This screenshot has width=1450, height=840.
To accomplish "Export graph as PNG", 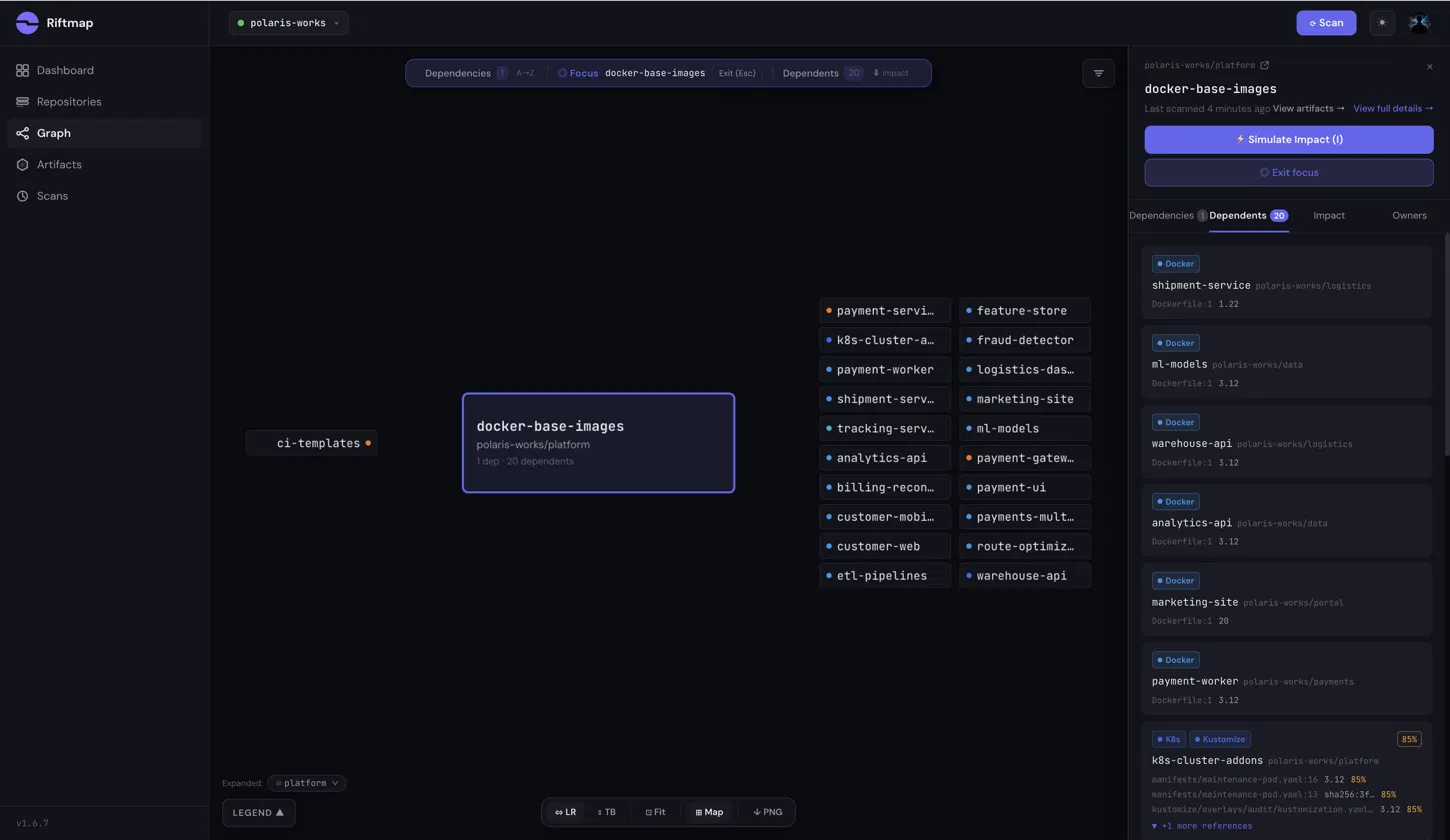I will click(768, 812).
